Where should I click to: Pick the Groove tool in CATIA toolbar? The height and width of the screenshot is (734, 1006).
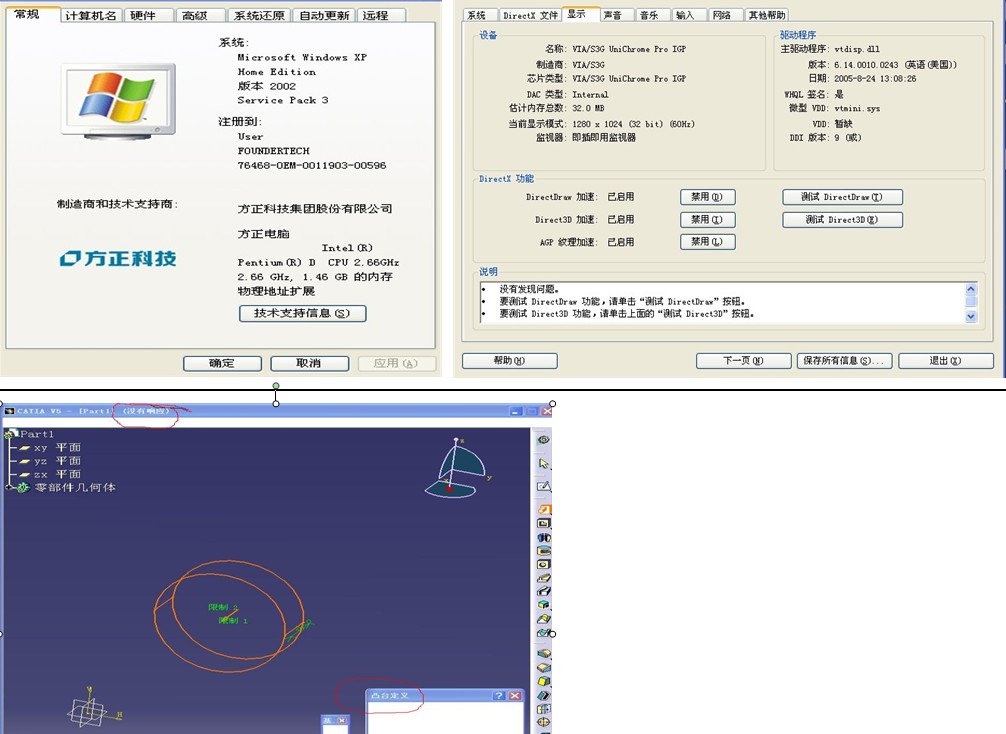coord(543,550)
